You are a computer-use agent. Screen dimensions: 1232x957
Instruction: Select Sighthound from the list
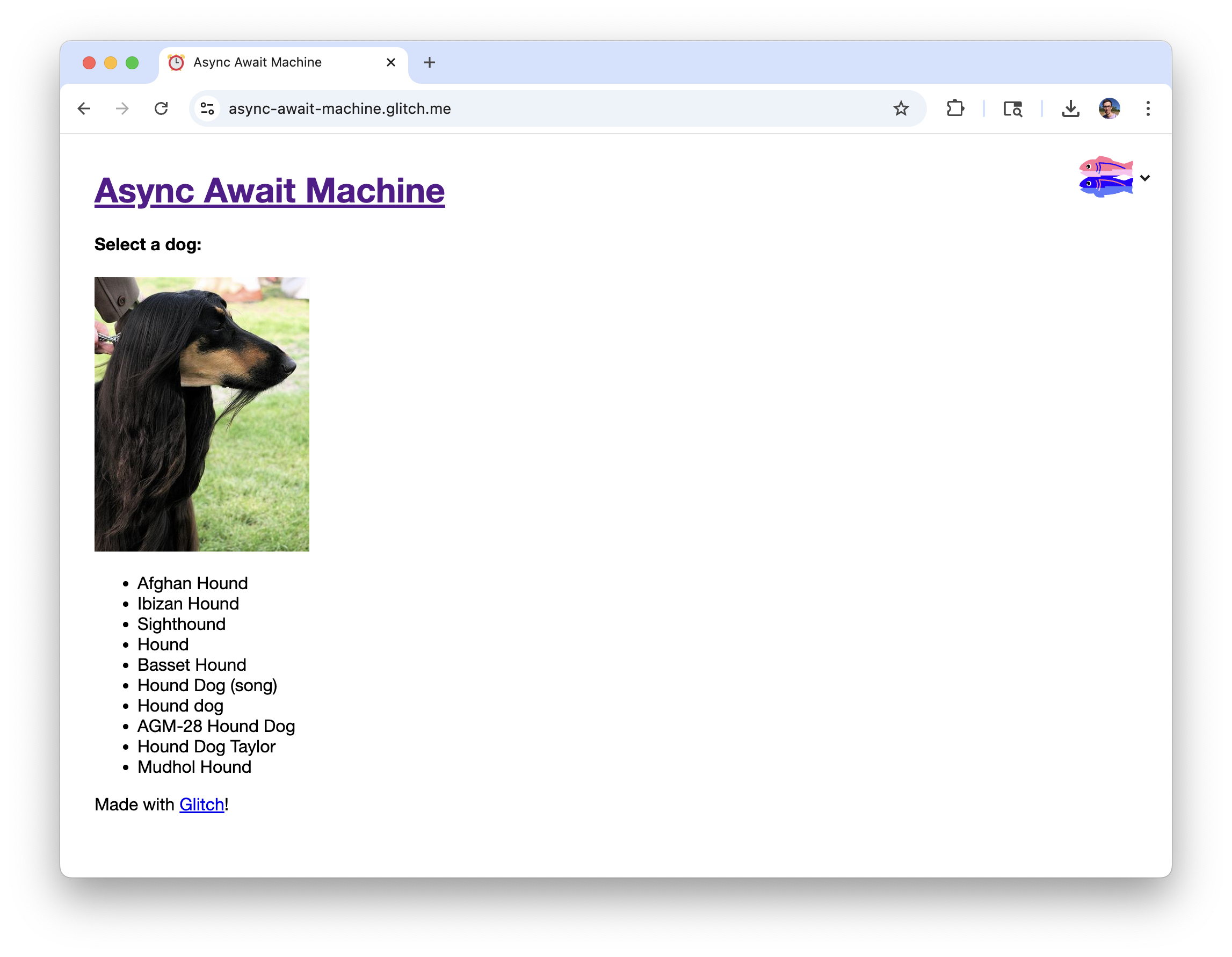point(181,624)
